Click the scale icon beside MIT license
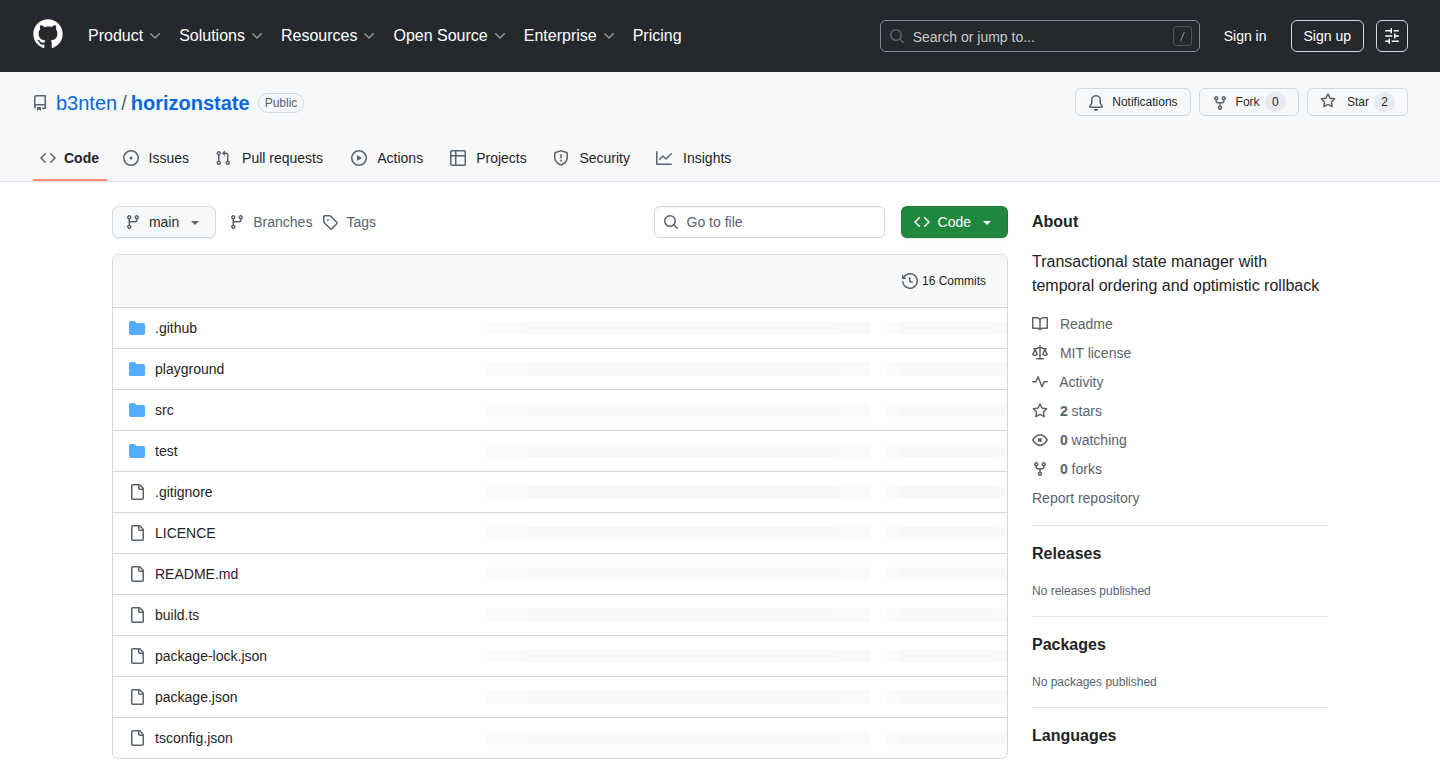1440x761 pixels. pyautogui.click(x=1040, y=353)
